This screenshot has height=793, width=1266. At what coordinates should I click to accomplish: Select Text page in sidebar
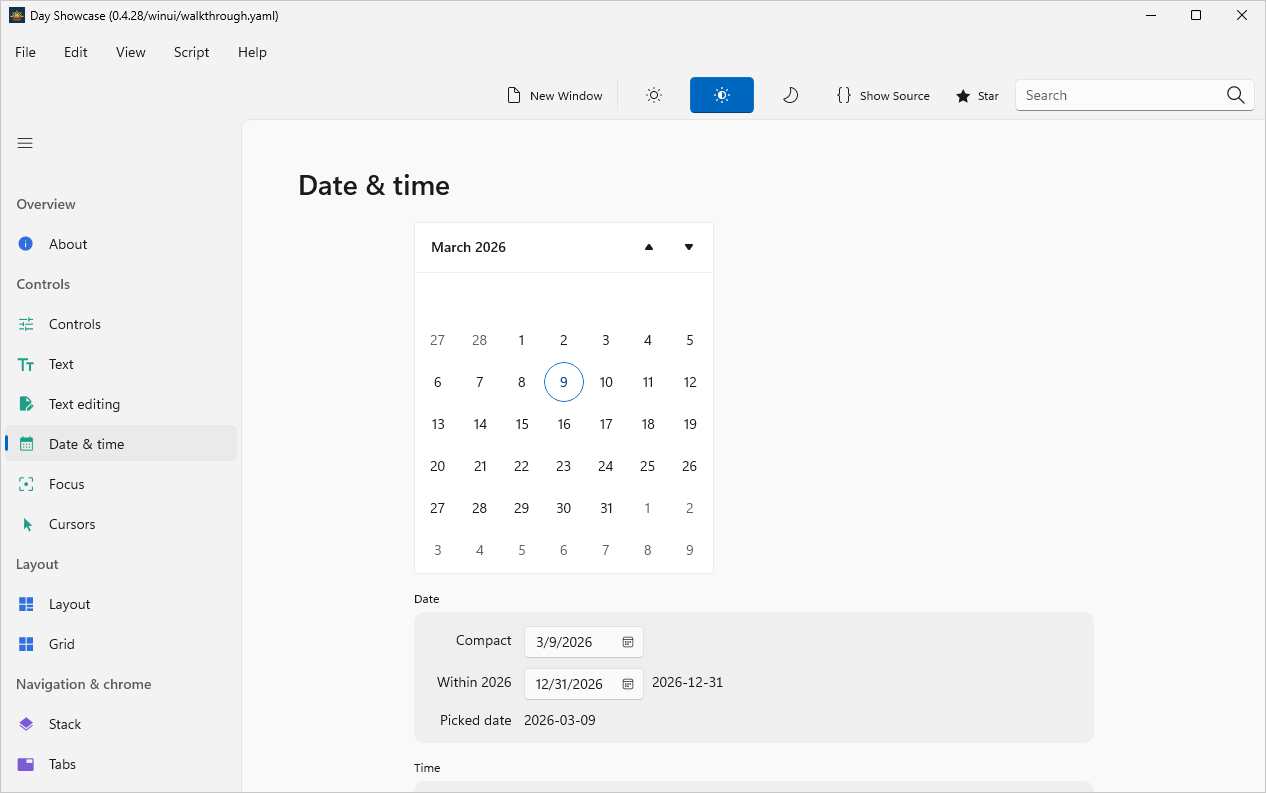click(x=121, y=364)
